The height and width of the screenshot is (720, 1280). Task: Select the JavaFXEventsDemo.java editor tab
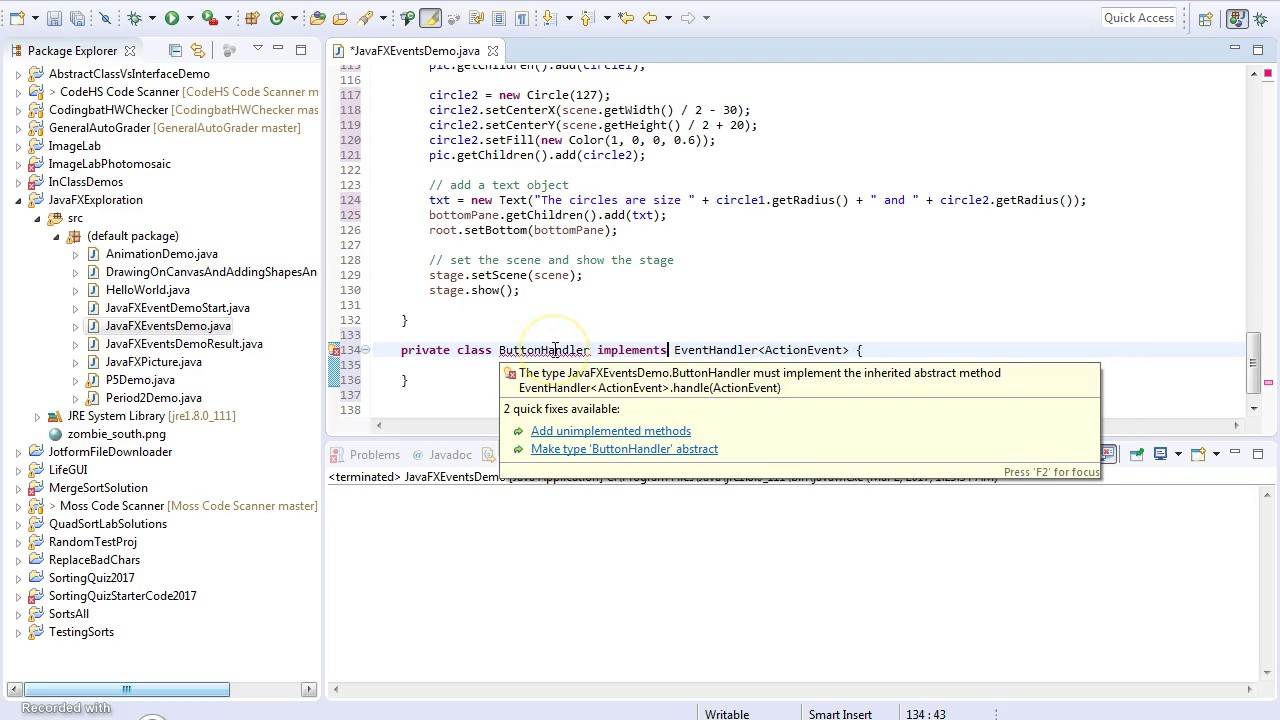coord(414,51)
